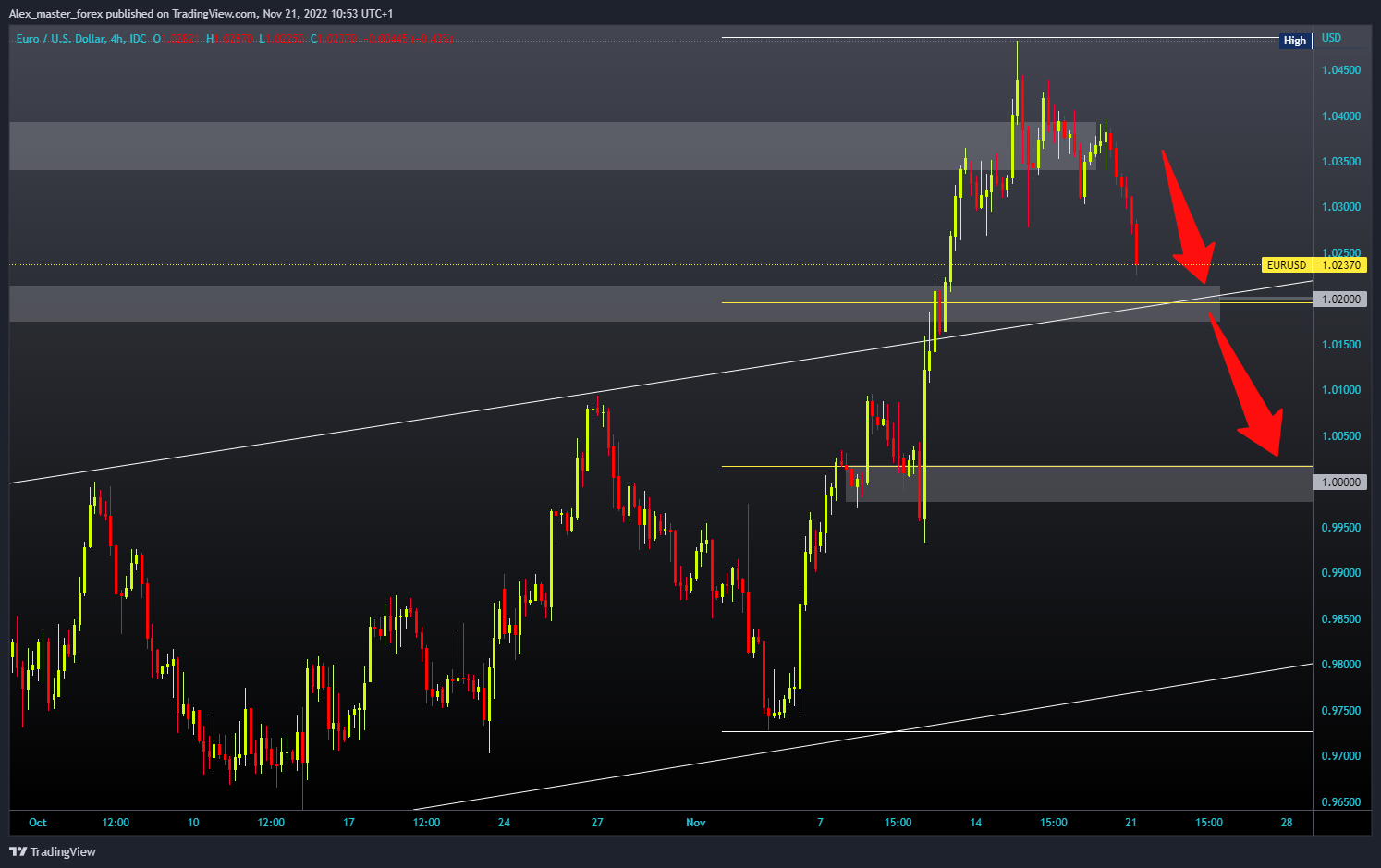The height and width of the screenshot is (868, 1381).
Task: Click the '28' date label on the time axis
Action: coord(1287,823)
